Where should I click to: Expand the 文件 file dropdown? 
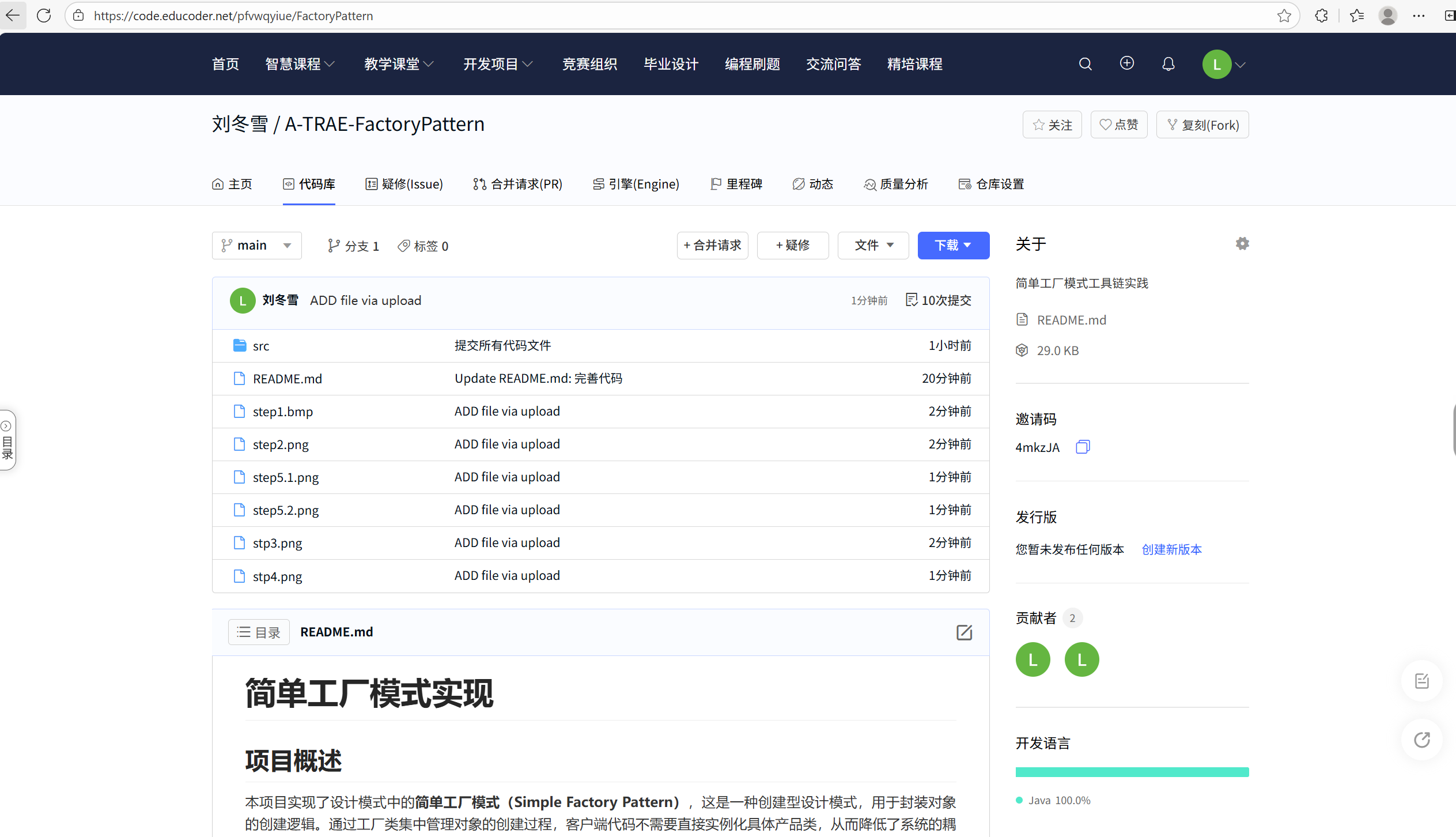pos(873,246)
